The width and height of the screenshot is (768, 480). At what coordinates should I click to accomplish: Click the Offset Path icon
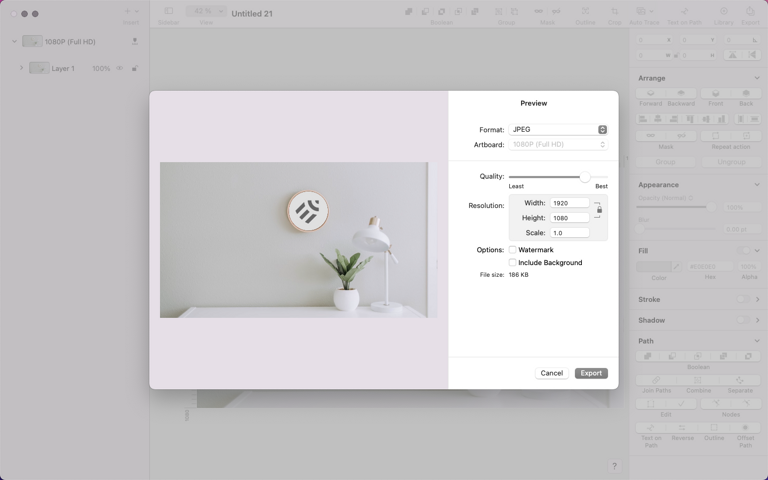pyautogui.click(x=745, y=427)
